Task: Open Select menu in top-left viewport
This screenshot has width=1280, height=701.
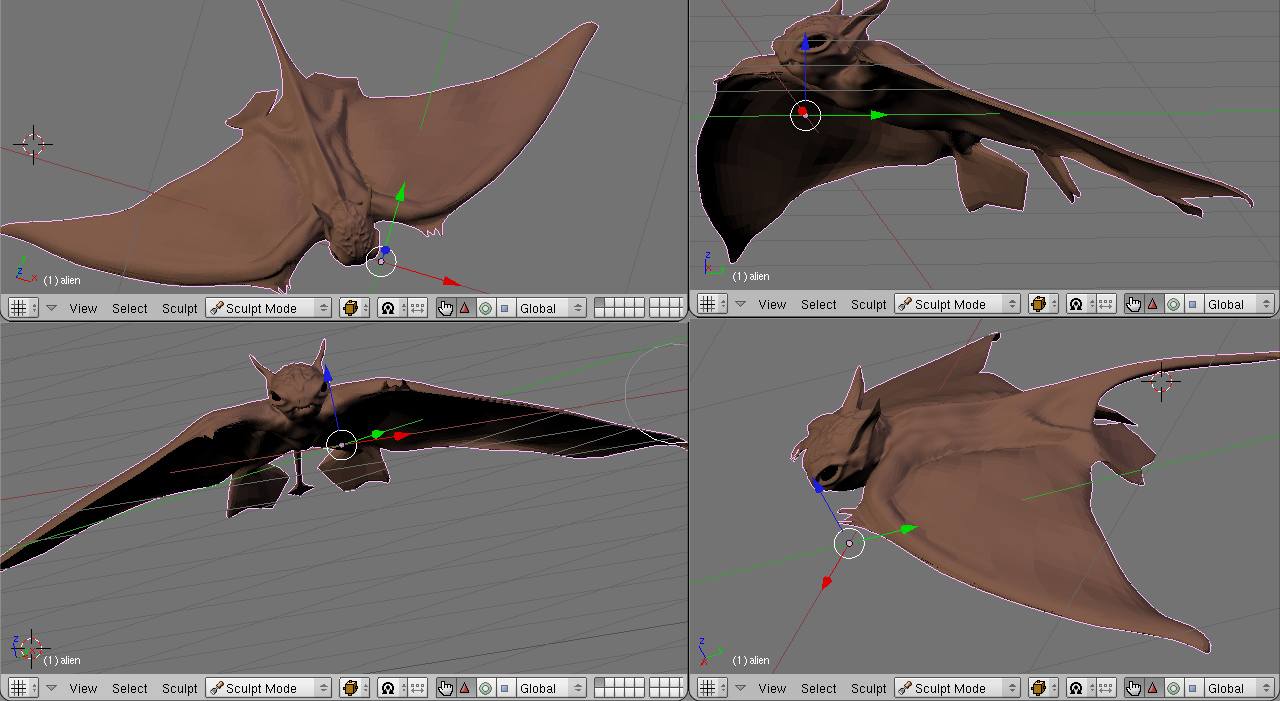Action: click(x=129, y=308)
